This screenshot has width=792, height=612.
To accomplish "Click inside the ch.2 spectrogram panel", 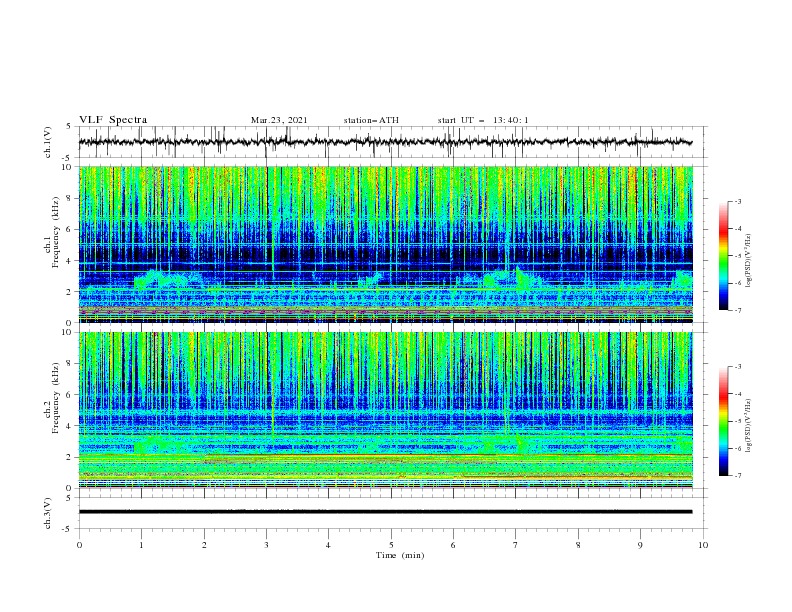I will click(x=386, y=410).
